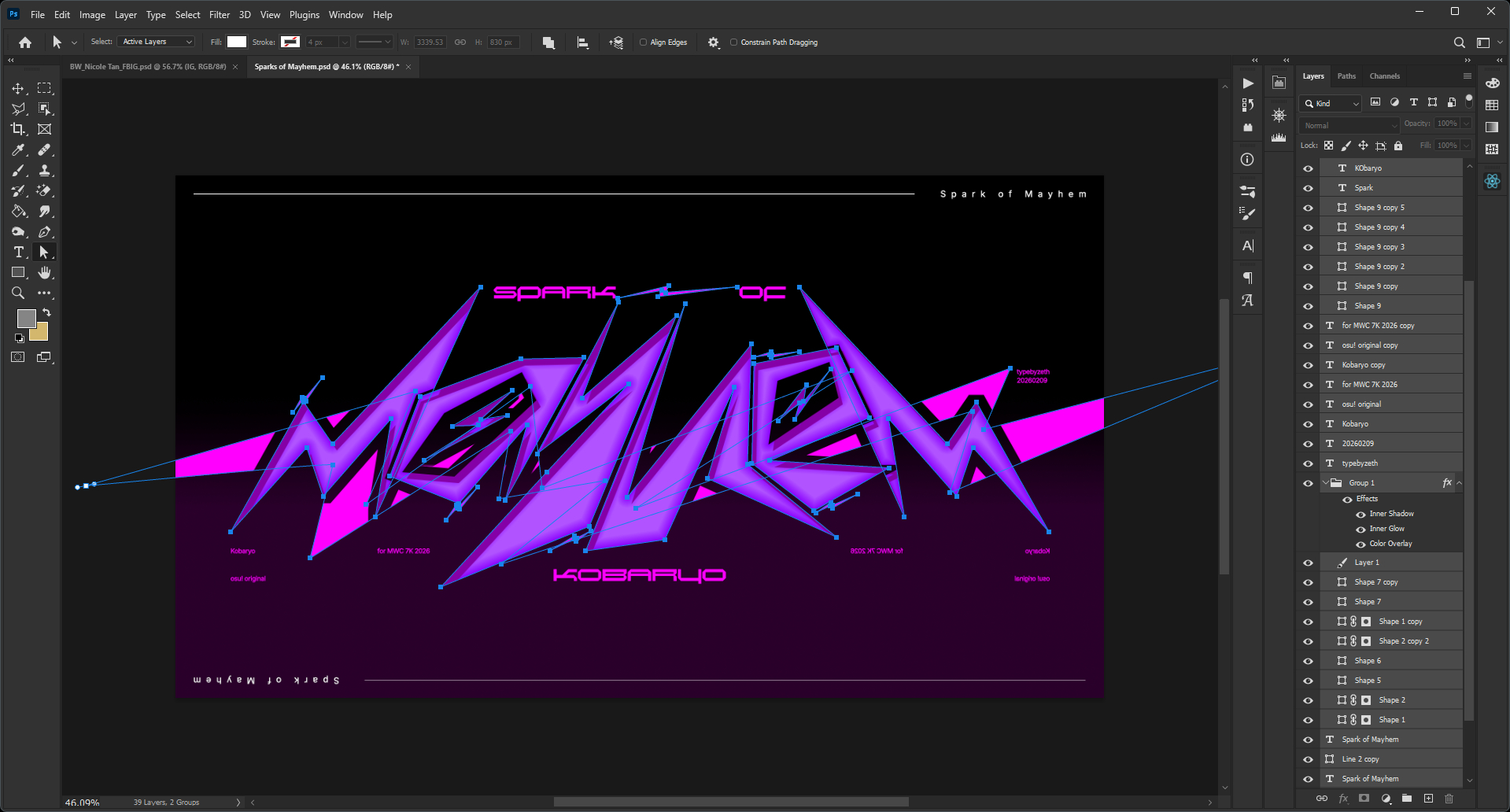Enable Constrain Path Dragging checkbox
The image size is (1510, 812).
733,42
